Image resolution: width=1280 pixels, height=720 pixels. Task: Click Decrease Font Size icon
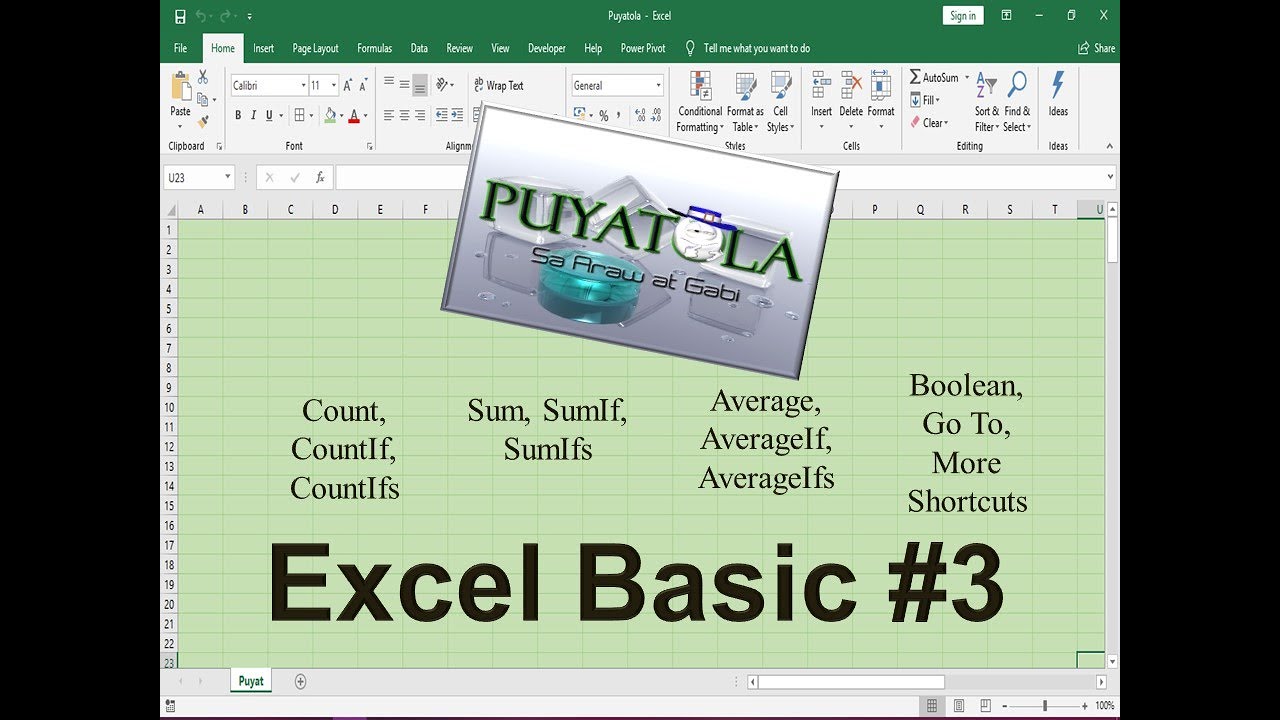tap(364, 86)
